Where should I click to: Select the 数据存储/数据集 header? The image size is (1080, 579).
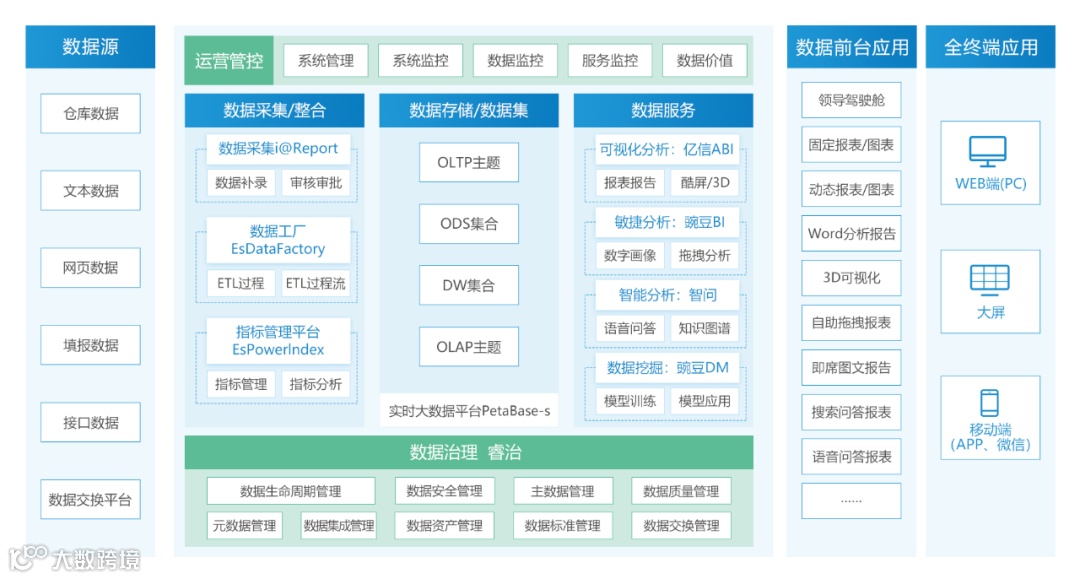click(468, 110)
